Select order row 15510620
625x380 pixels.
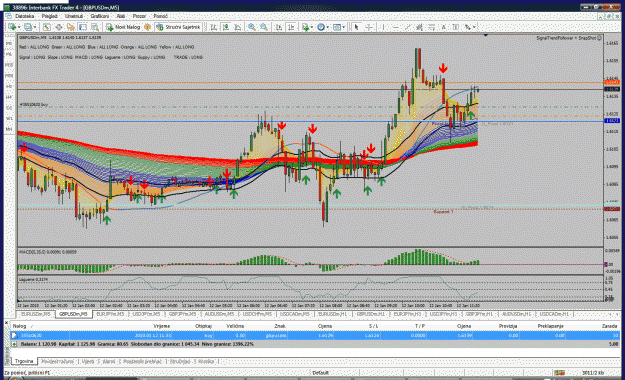click(315, 336)
